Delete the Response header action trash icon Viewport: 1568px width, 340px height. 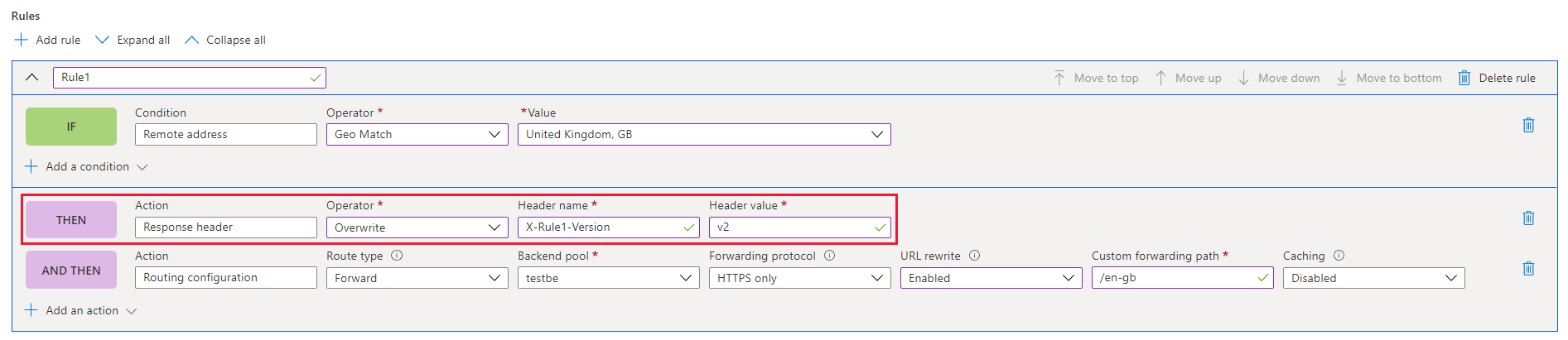1528,218
